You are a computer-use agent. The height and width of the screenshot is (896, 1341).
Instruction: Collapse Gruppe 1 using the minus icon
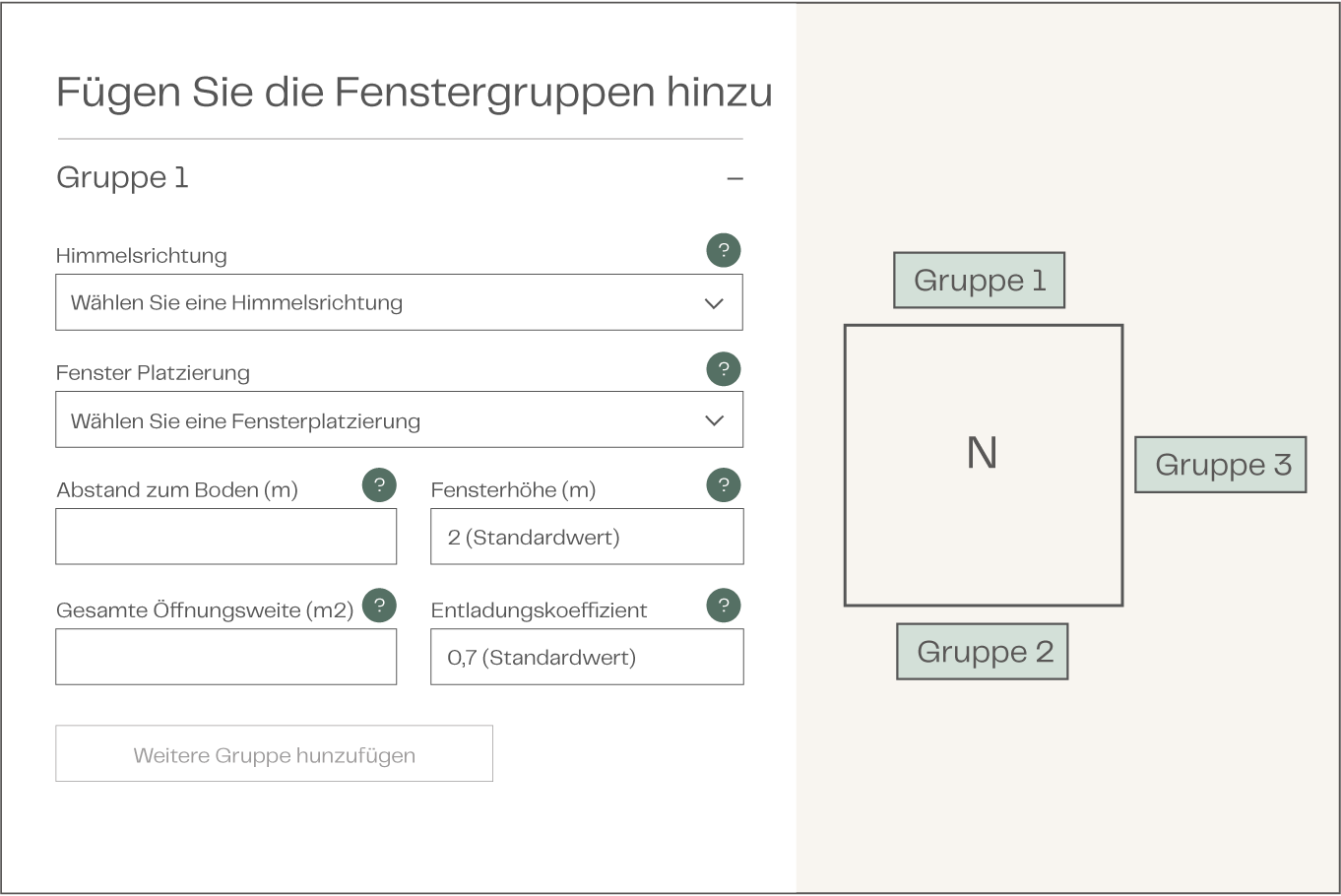pos(734,178)
